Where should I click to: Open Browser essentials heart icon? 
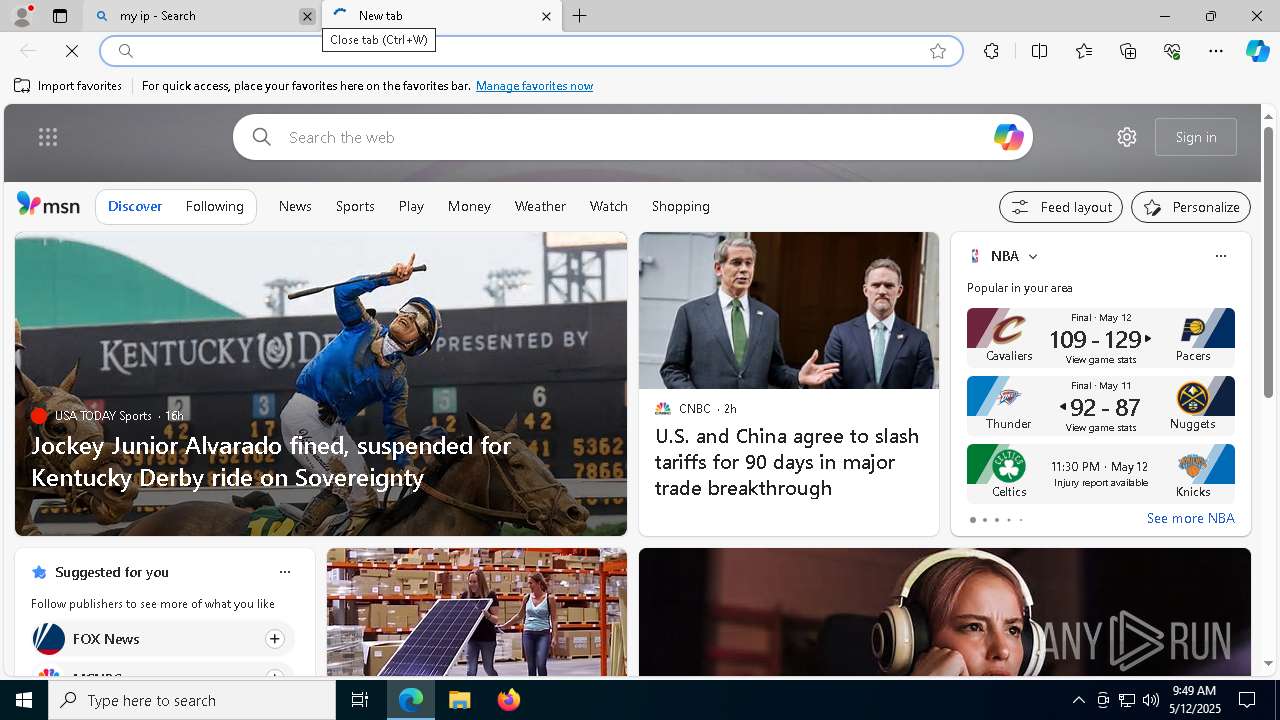pos(1172,51)
